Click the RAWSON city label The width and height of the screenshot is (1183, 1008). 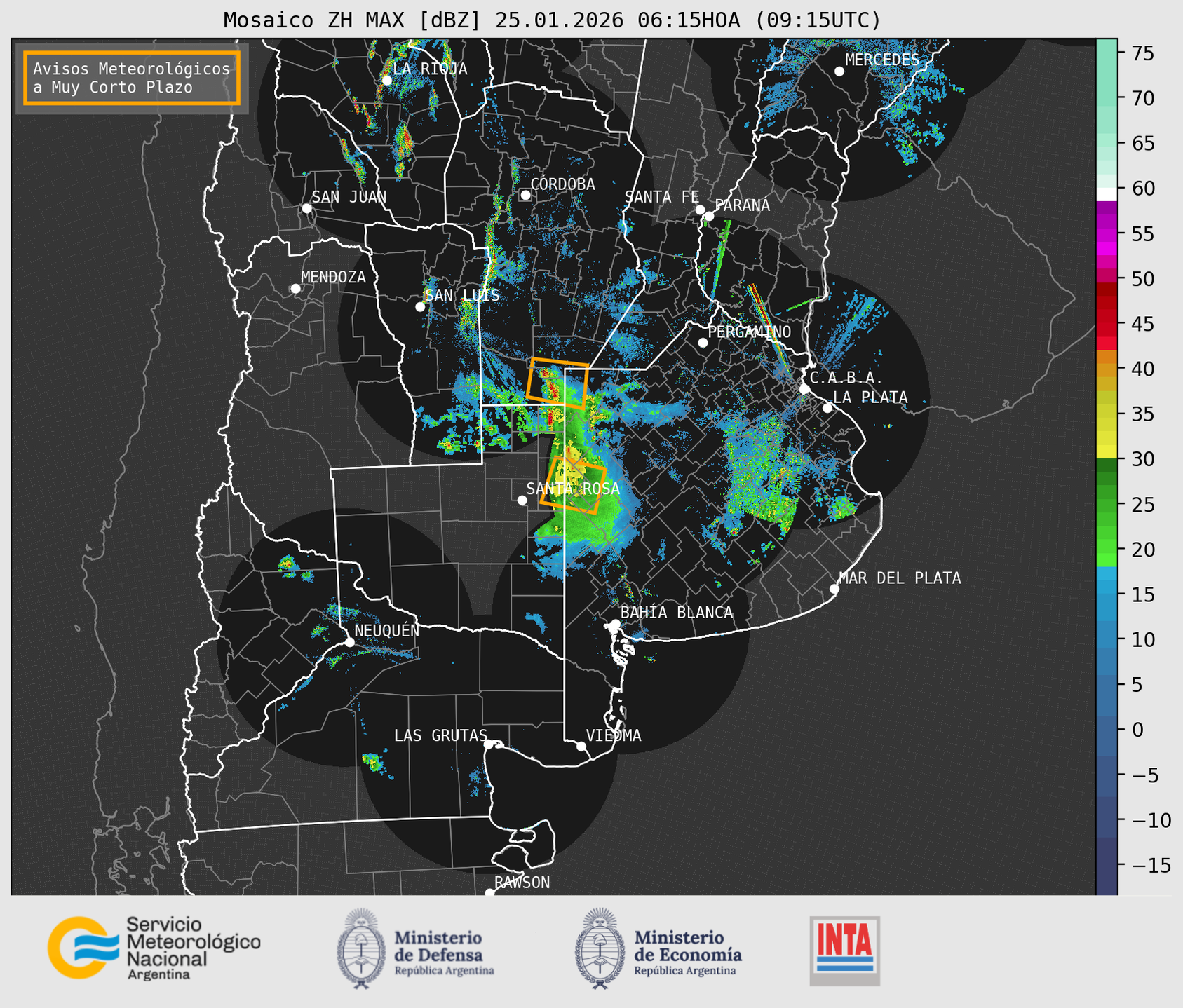[x=522, y=883]
